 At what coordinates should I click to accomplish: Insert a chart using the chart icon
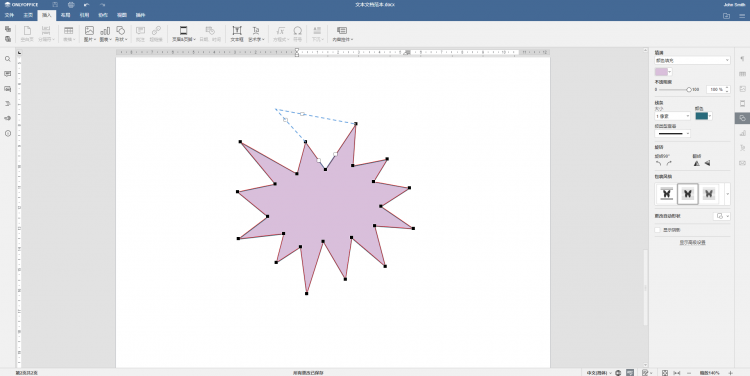(x=105, y=33)
